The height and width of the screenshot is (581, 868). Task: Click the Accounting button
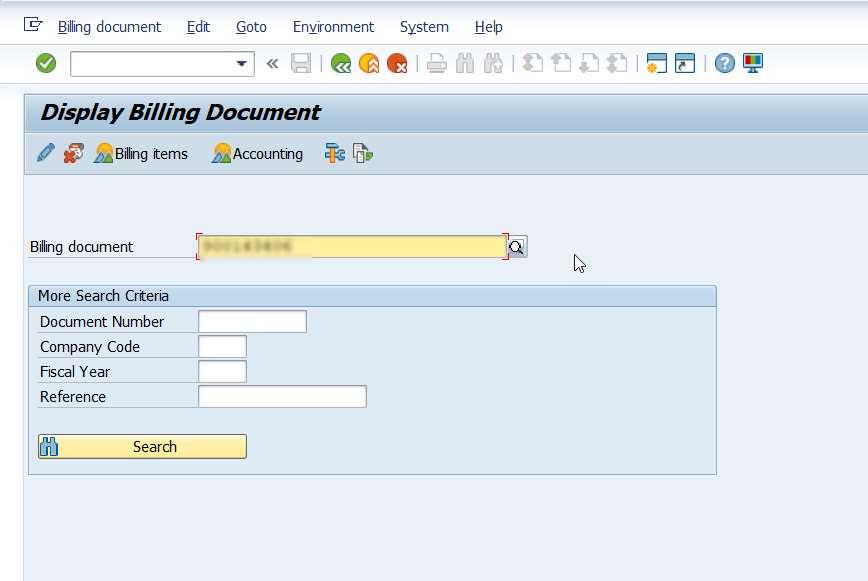click(x=257, y=153)
